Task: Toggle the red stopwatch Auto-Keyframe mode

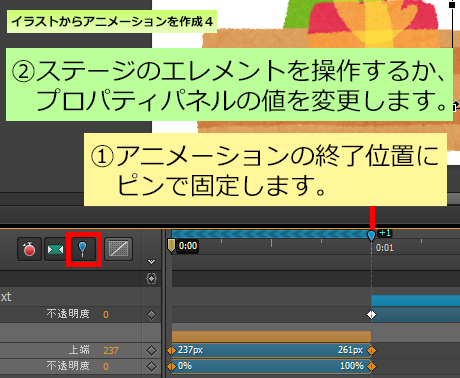Action: tap(29, 249)
